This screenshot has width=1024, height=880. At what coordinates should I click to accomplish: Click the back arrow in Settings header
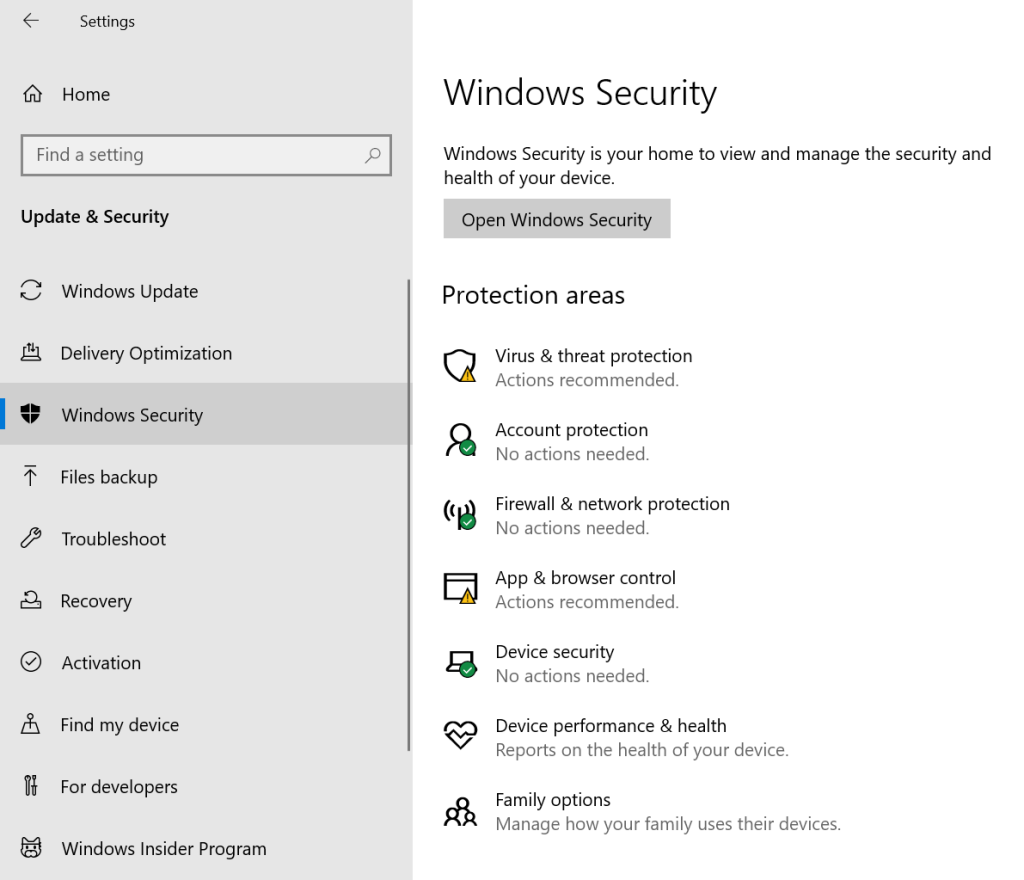click(x=31, y=21)
